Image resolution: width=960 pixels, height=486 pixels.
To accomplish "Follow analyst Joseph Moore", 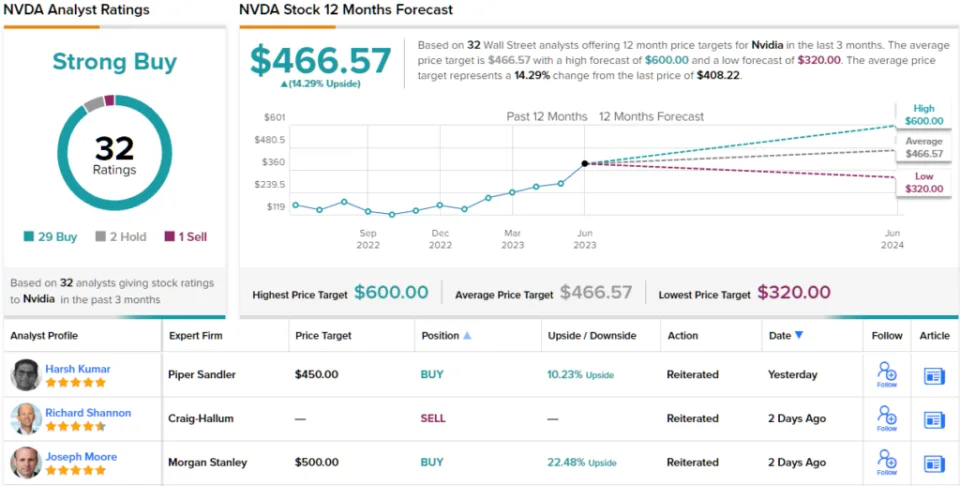I will coord(886,462).
